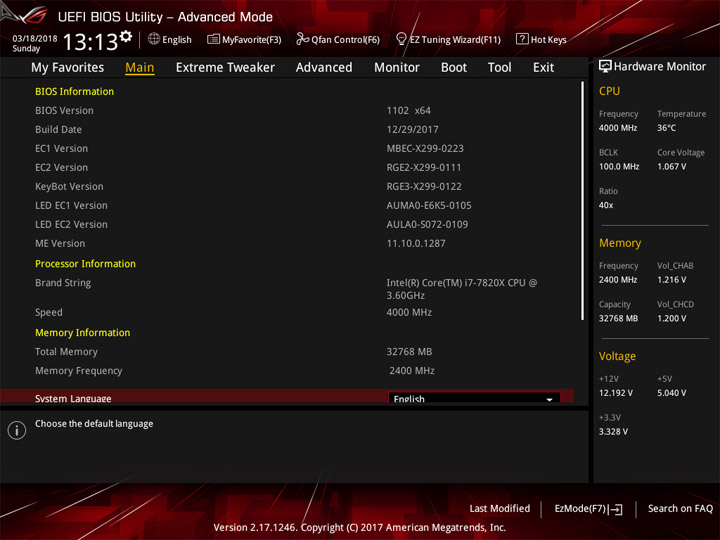Go to the Monitor tab

(x=397, y=68)
